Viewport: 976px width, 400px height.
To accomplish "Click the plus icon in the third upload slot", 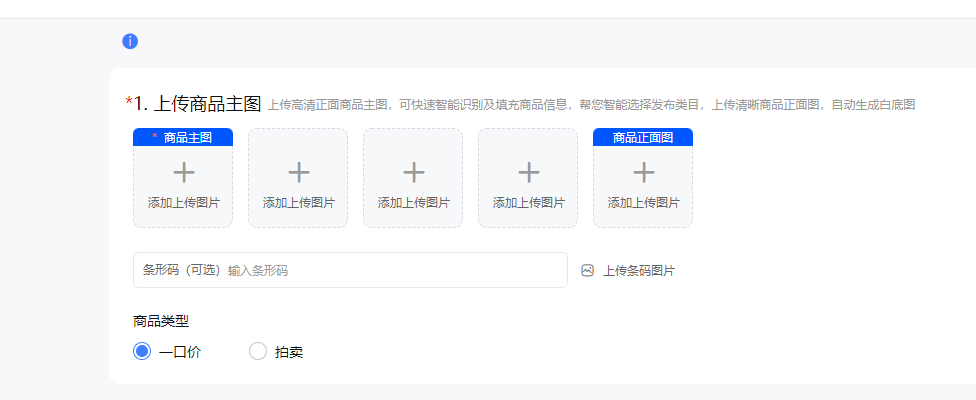I will (x=413, y=172).
